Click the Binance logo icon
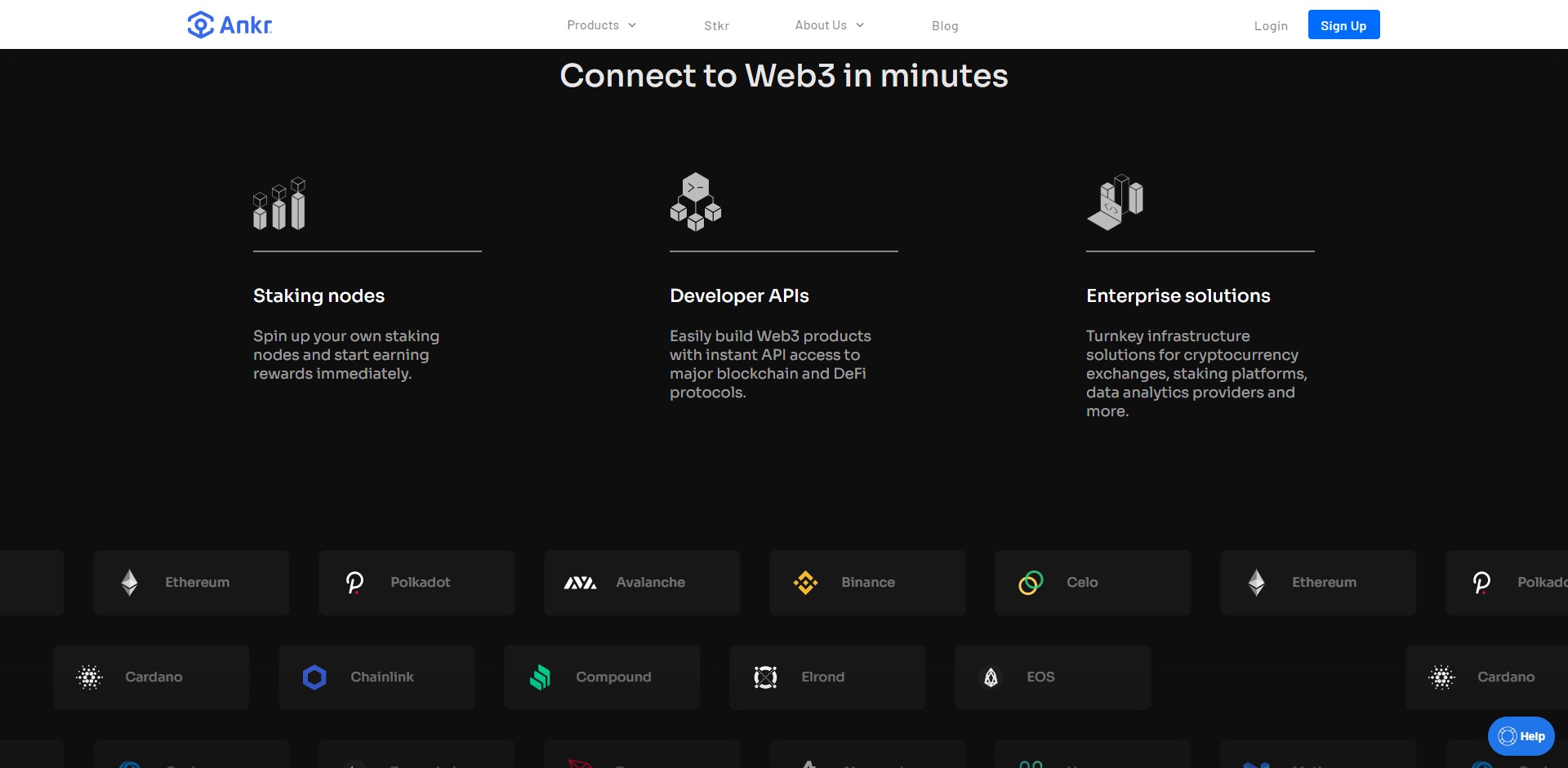 coord(805,583)
